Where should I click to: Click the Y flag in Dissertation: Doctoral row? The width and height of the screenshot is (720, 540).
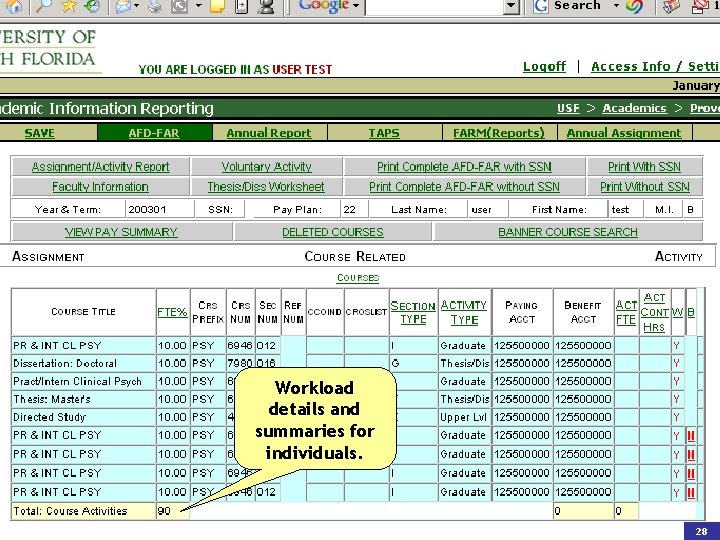[676, 363]
